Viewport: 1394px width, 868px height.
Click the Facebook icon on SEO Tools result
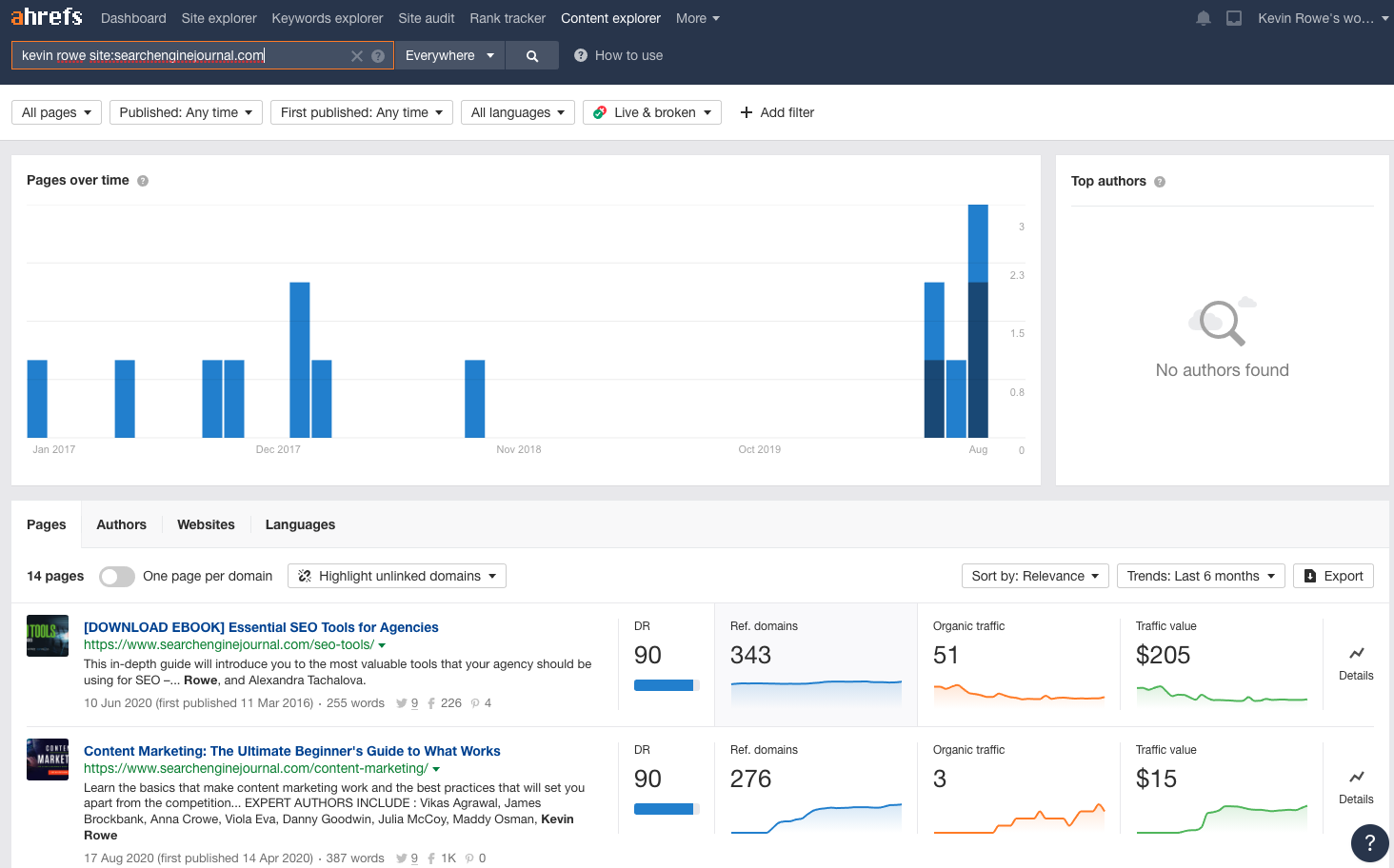431,703
